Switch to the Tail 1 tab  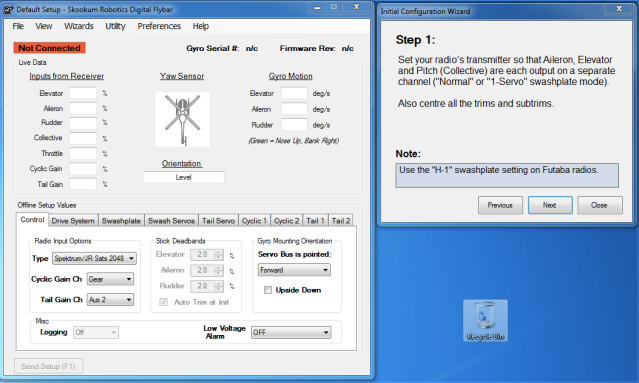[x=315, y=220]
